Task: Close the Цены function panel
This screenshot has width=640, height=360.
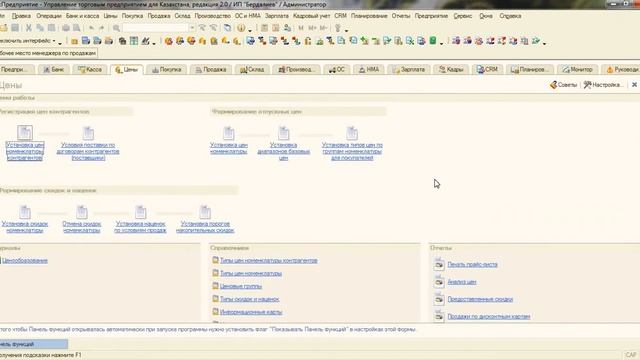Action: 634,84
